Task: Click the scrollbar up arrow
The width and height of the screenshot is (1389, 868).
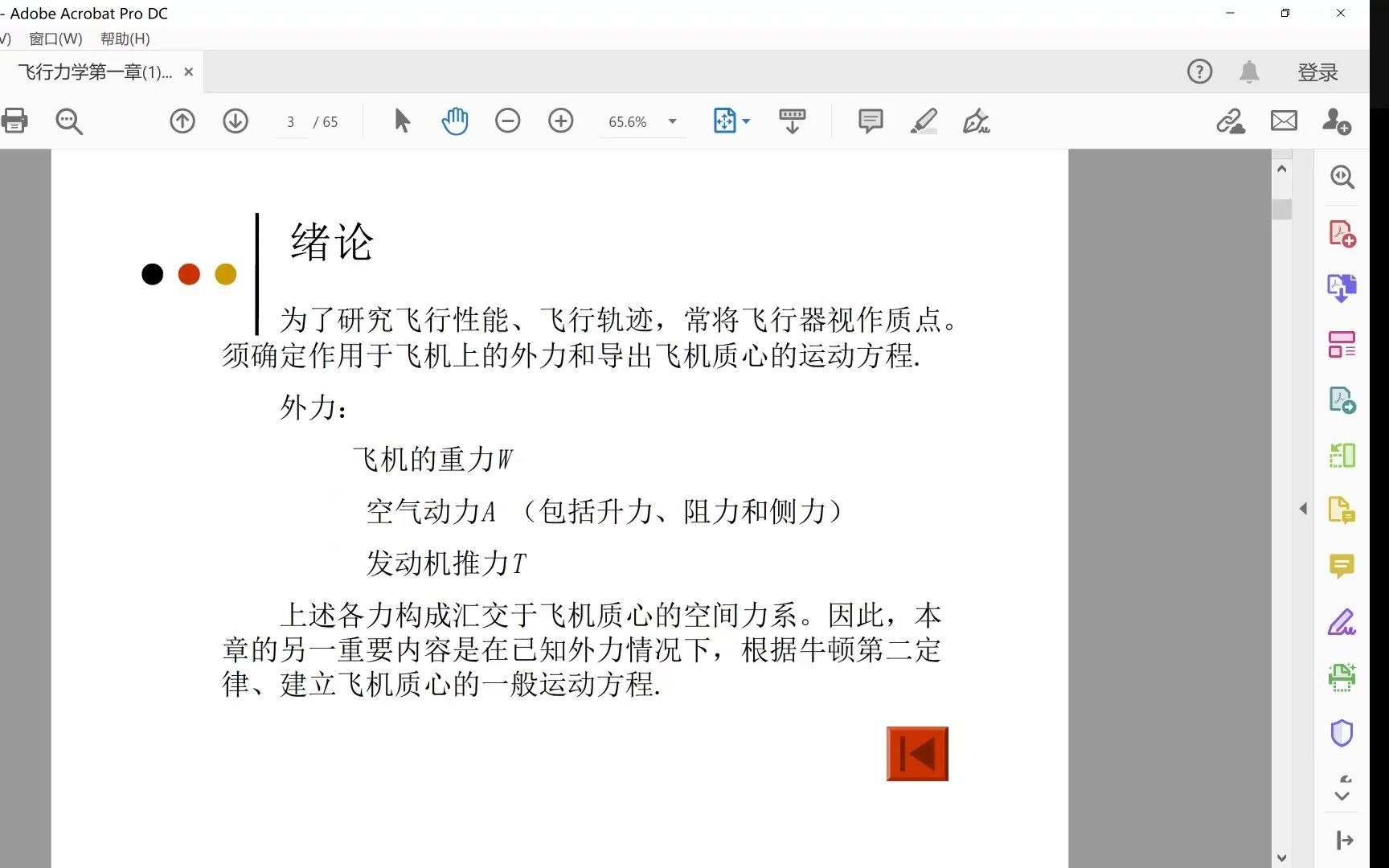Action: 1281,169
